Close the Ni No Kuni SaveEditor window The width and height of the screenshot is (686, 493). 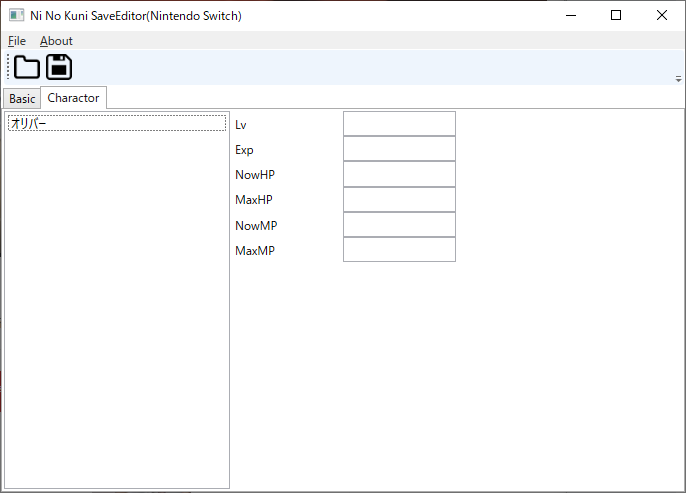click(662, 16)
